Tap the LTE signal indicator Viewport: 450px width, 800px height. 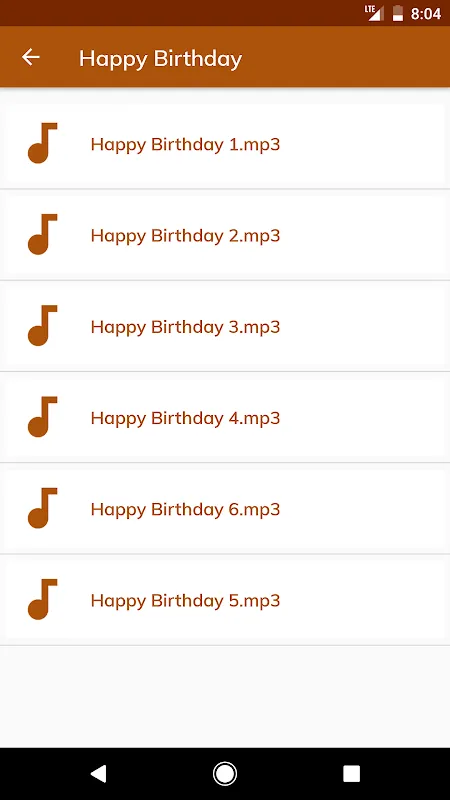pos(374,13)
